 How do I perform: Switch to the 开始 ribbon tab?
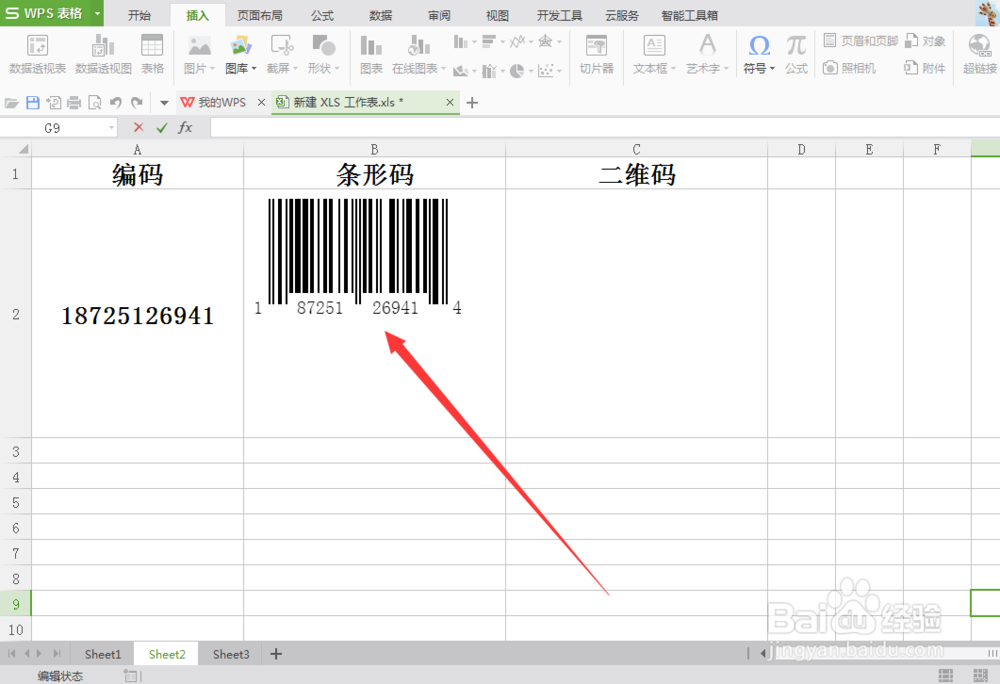click(x=139, y=15)
